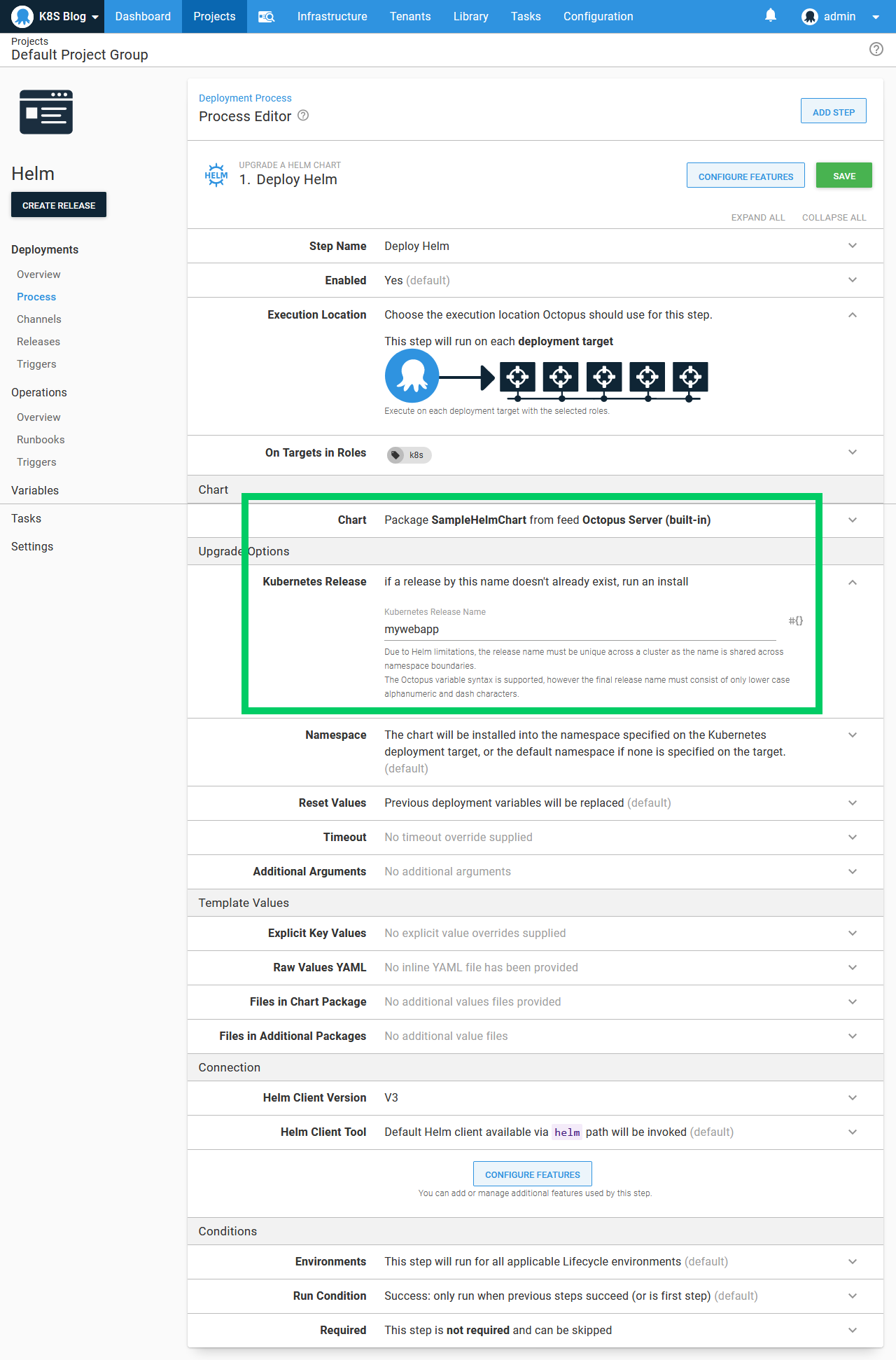
Task: Click the Kubernetes Release Name input field
Action: [580, 630]
